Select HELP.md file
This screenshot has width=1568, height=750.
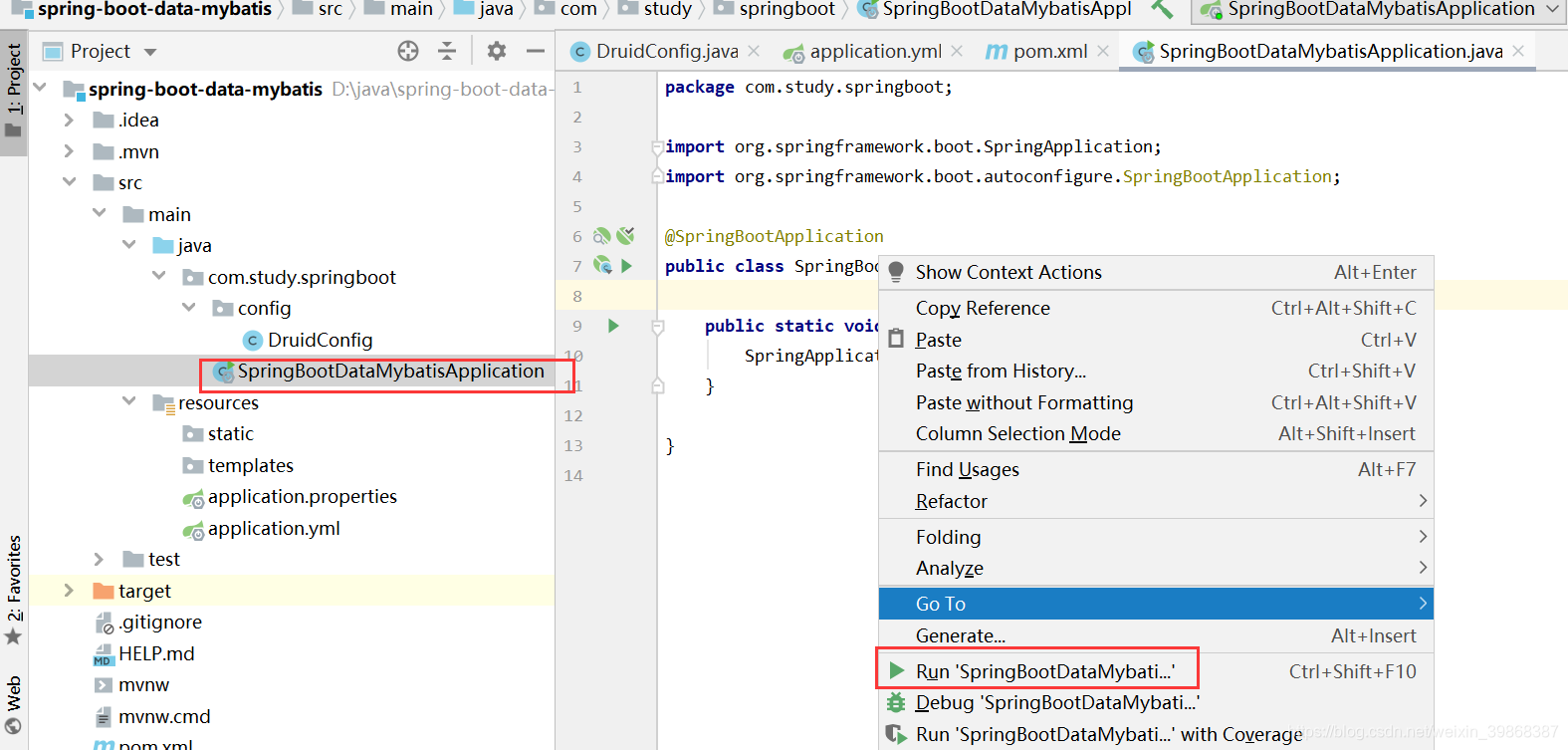click(x=144, y=653)
